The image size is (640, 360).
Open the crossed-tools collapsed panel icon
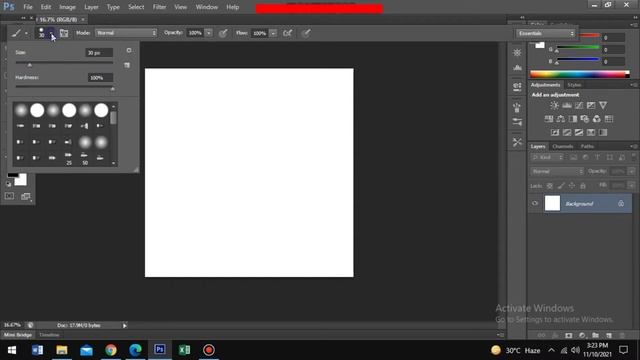coord(517,142)
